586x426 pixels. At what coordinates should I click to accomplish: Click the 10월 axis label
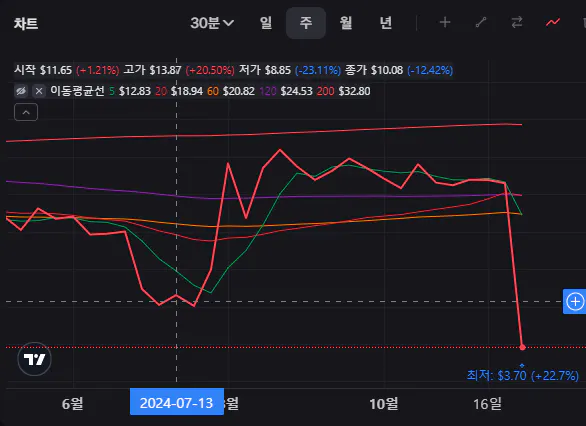[x=384, y=404]
